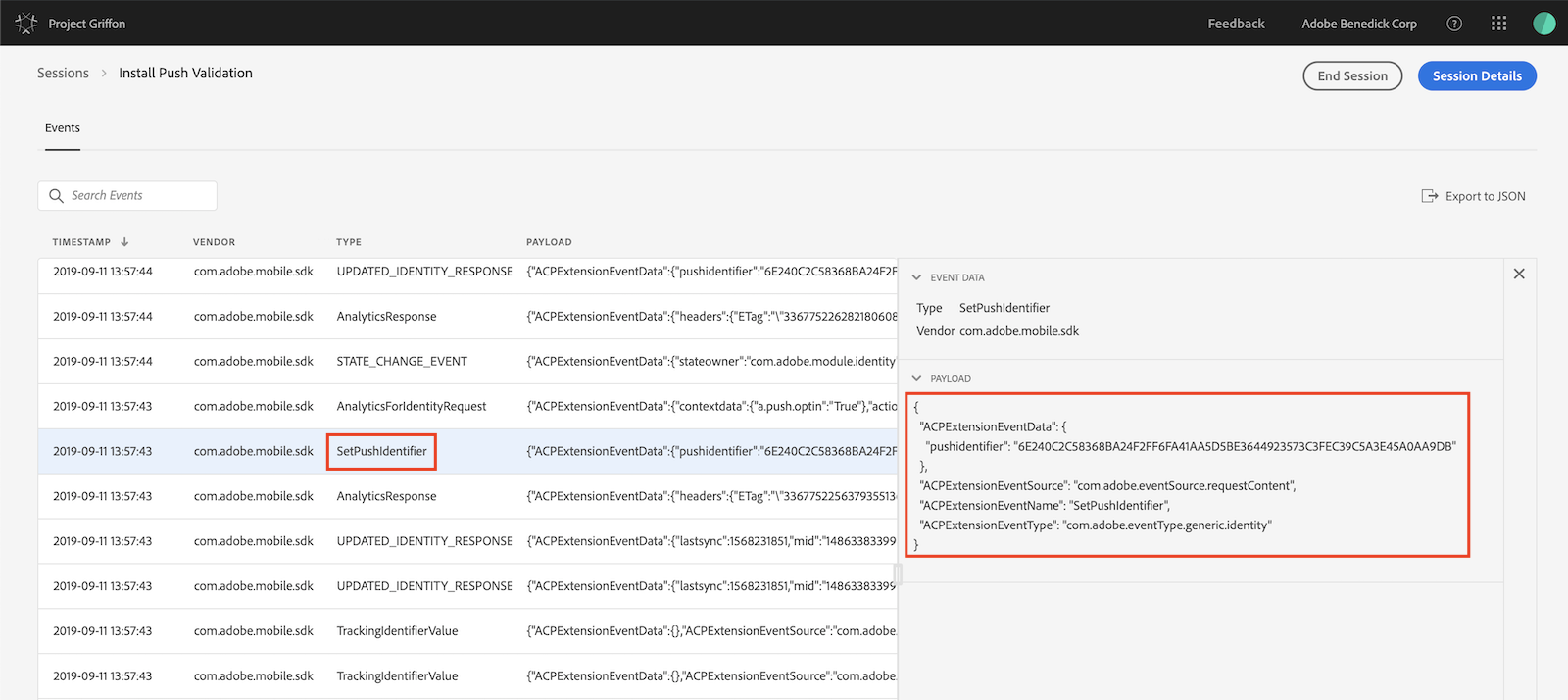The height and width of the screenshot is (700, 1568).
Task: Click the ACPExtensionEventType line in payload
Action: point(1096,525)
